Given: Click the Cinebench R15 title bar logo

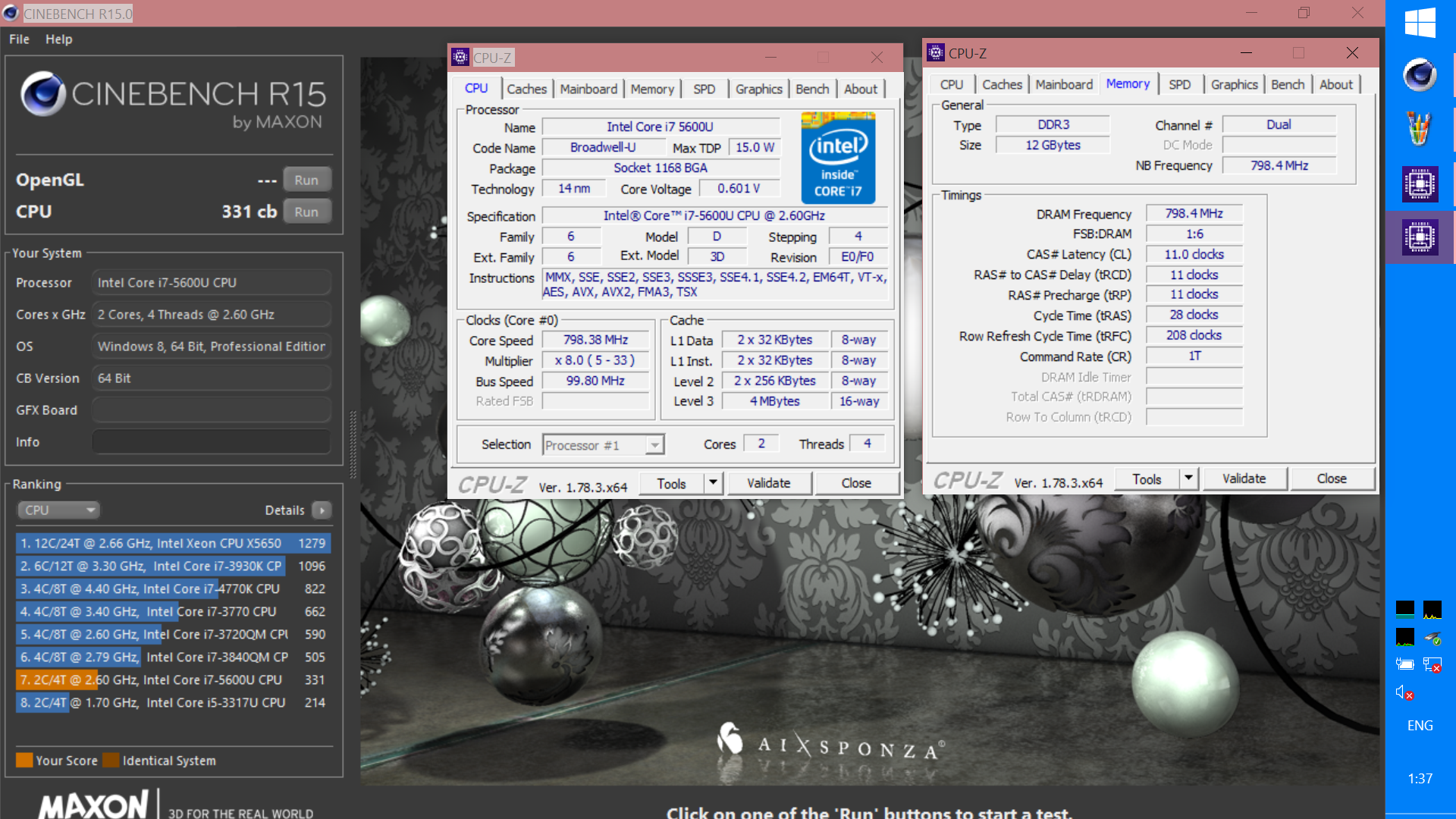Looking at the screenshot, I should (x=11, y=13).
